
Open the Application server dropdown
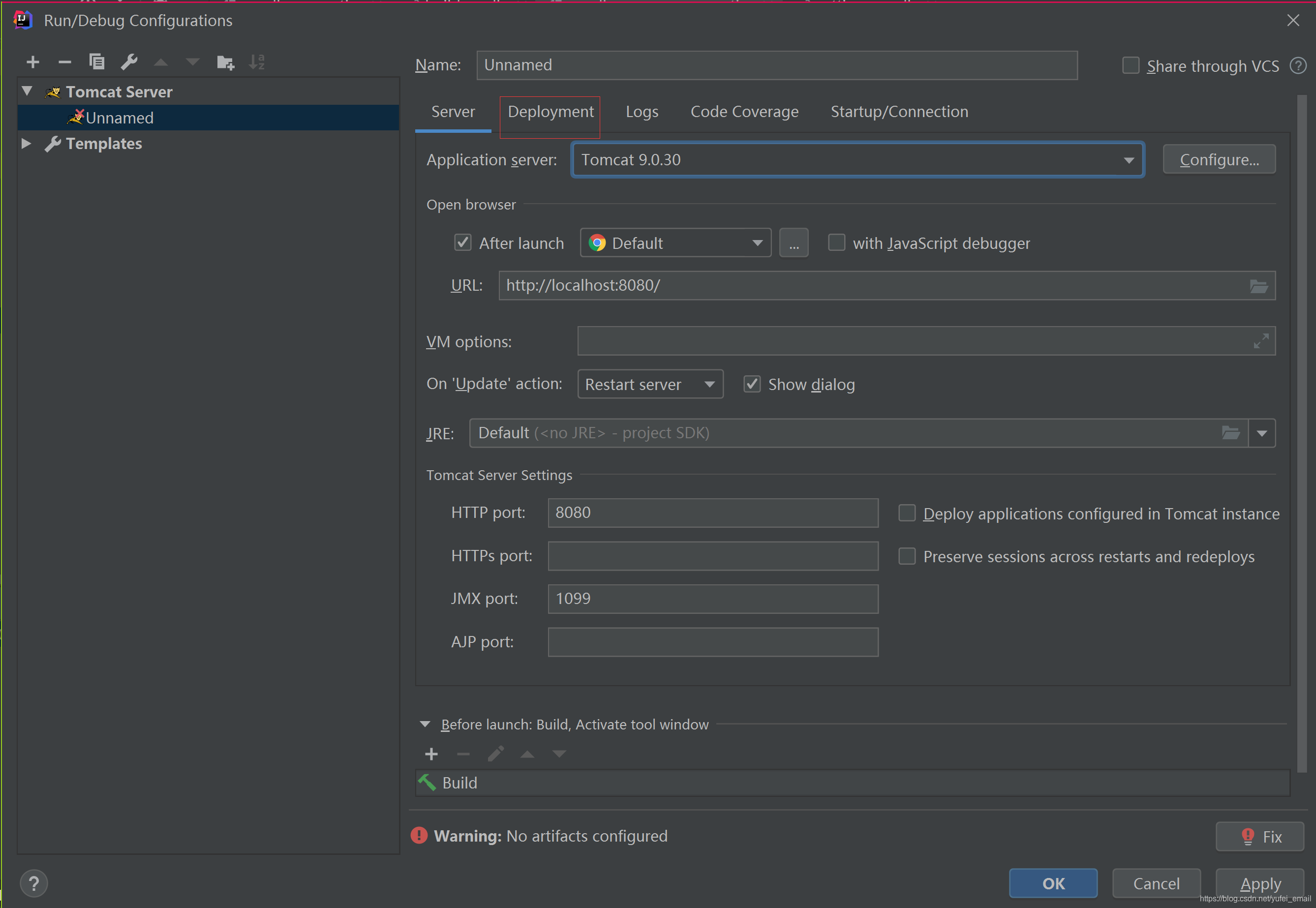pos(1127,159)
